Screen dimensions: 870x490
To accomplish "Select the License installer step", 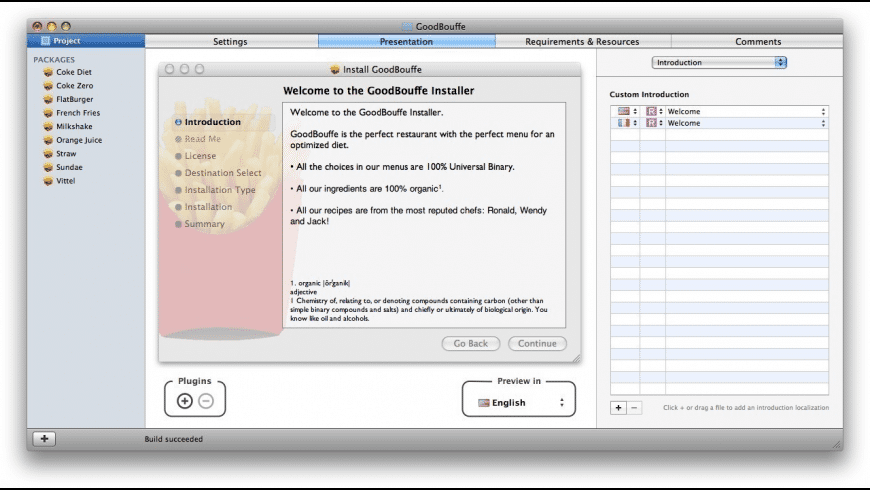I will pyautogui.click(x=195, y=156).
